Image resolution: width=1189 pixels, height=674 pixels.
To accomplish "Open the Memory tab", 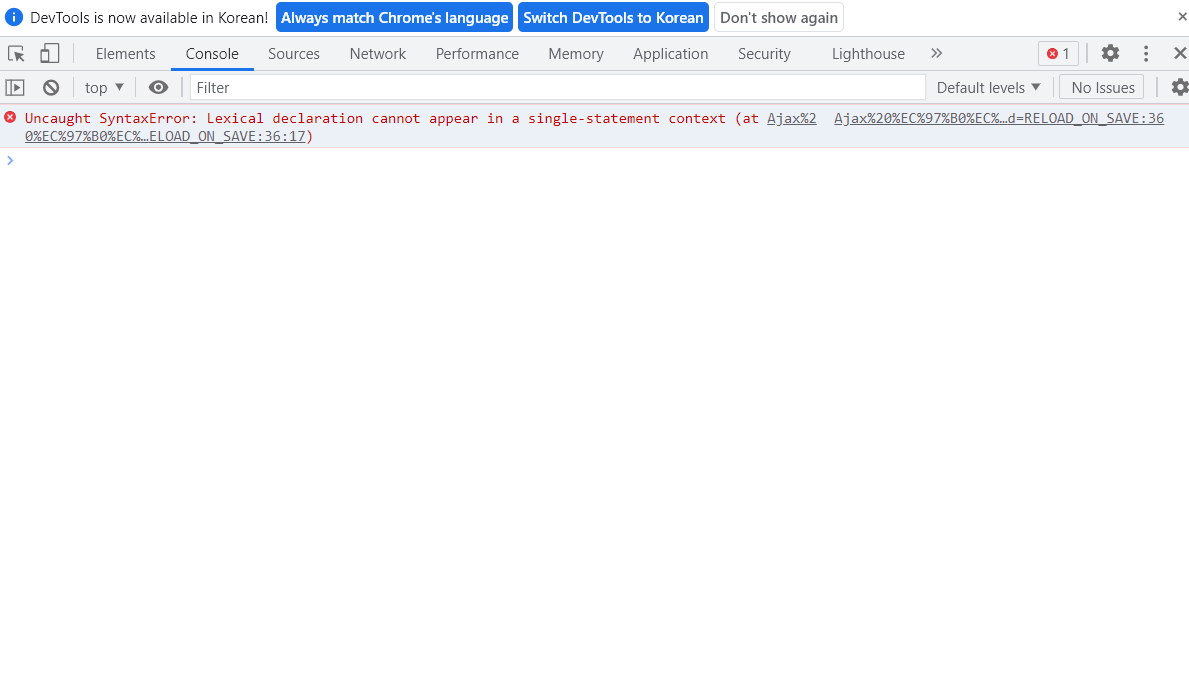I will coord(576,54).
